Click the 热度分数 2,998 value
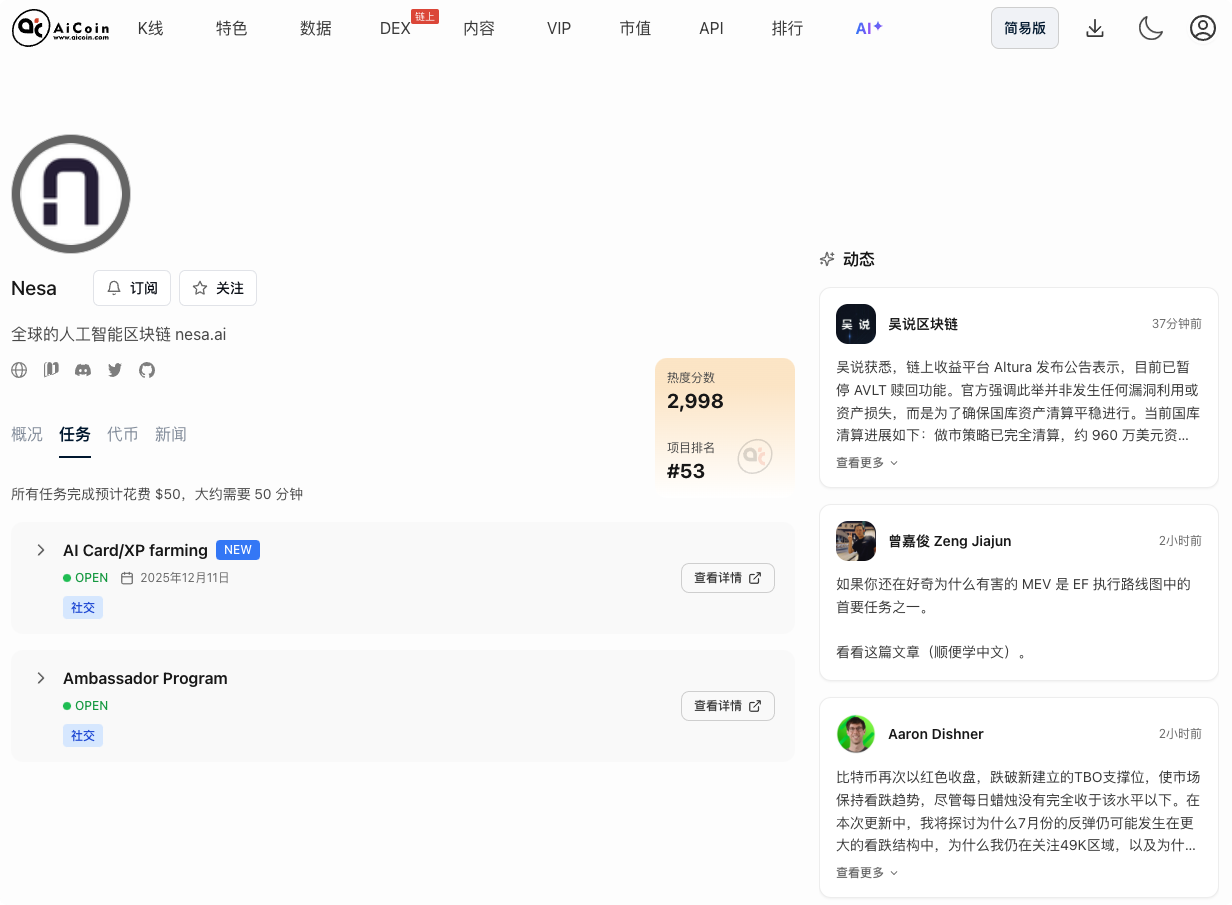 [695, 401]
